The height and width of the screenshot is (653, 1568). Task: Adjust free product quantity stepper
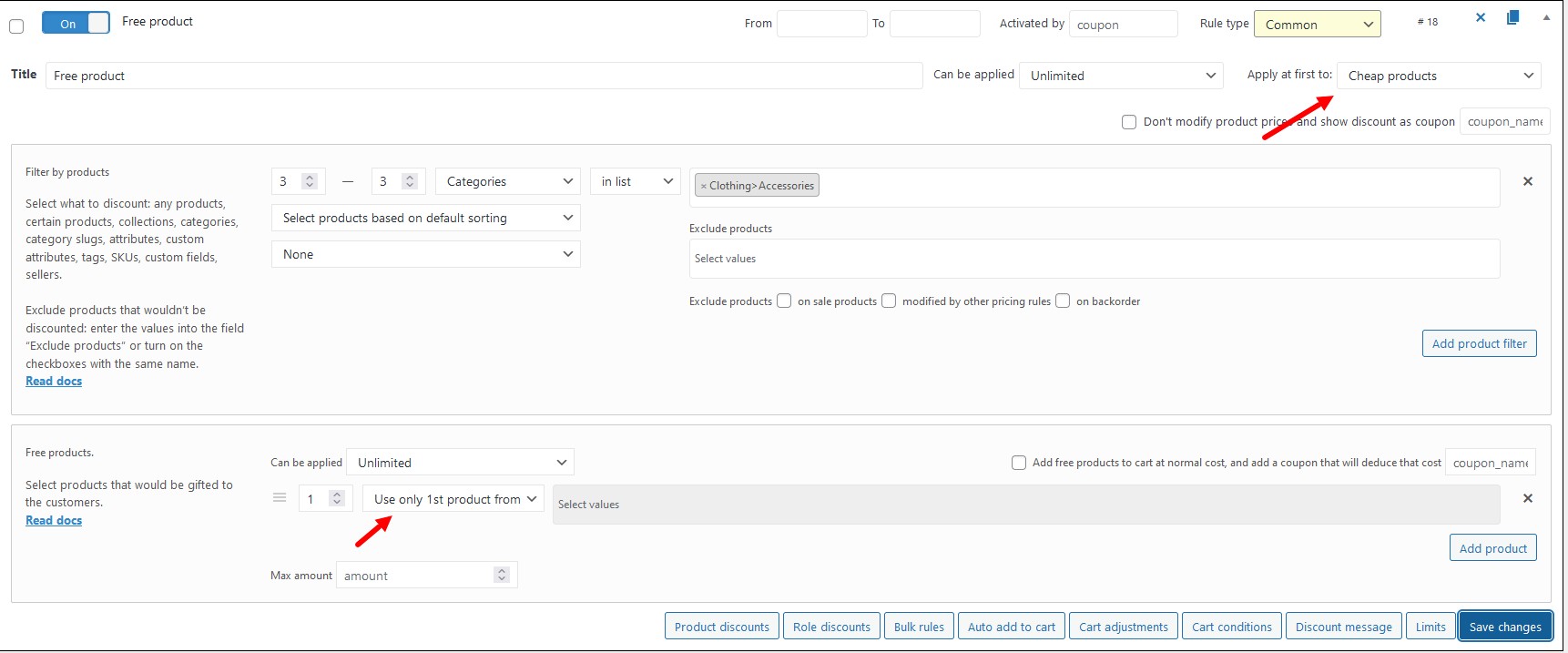coord(337,498)
